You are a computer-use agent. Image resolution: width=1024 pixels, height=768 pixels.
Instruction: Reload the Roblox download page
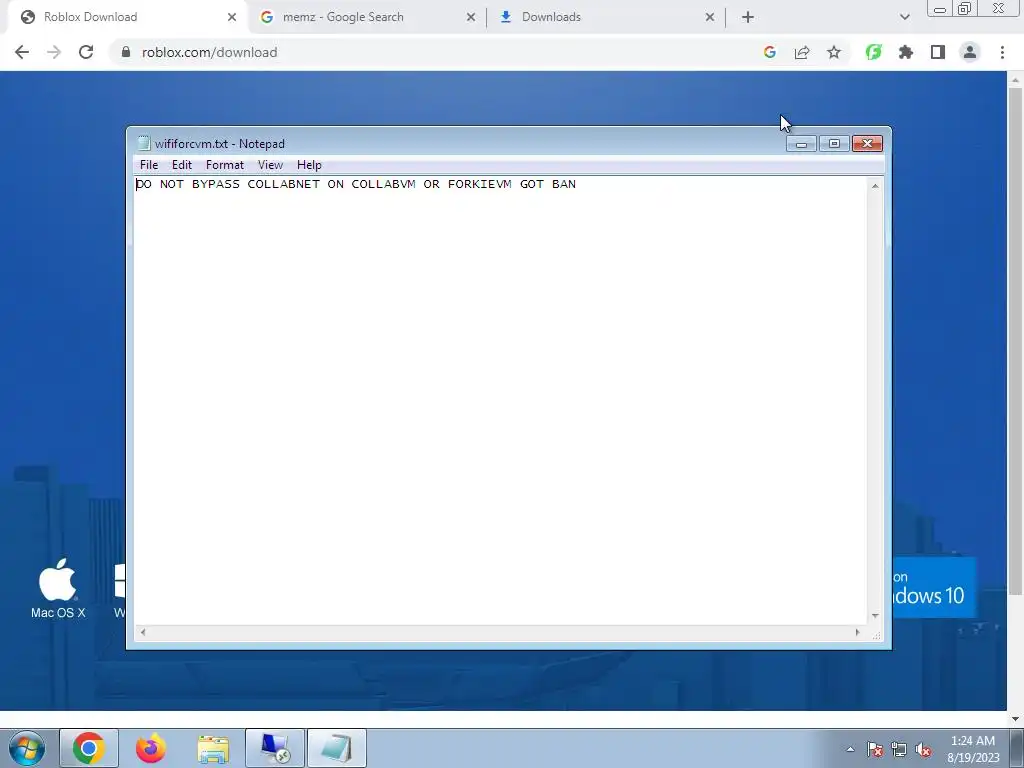[x=86, y=52]
